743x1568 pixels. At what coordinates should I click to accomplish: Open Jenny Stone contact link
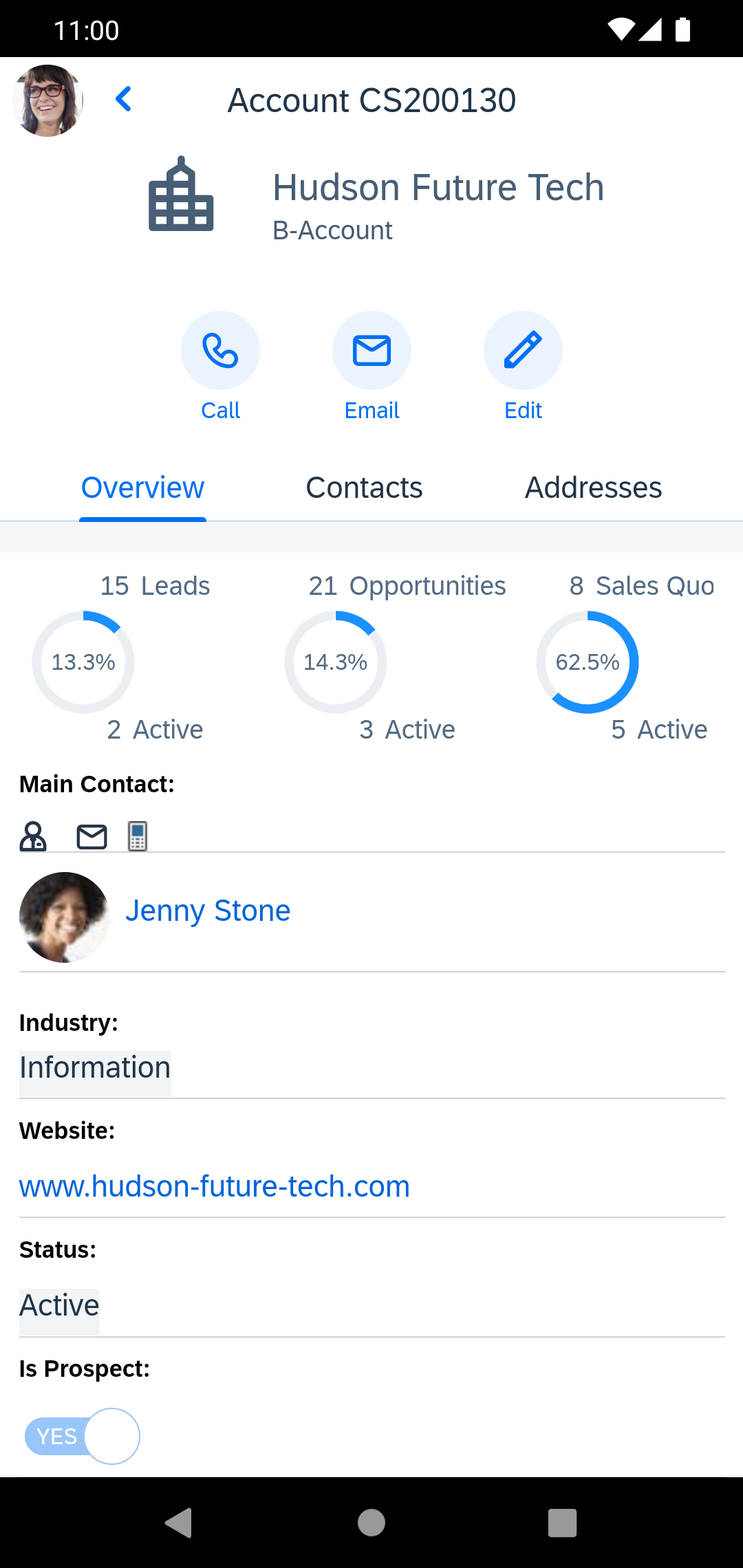(x=208, y=911)
